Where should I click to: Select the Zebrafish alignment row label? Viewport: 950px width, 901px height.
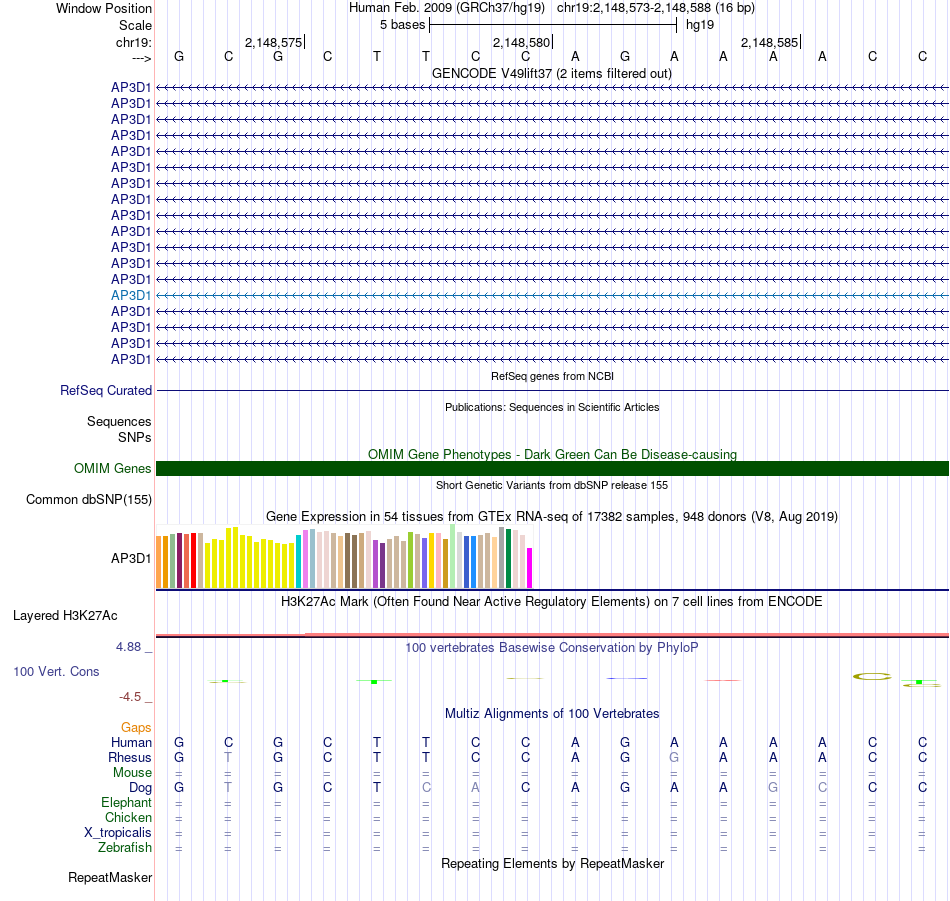[125, 848]
